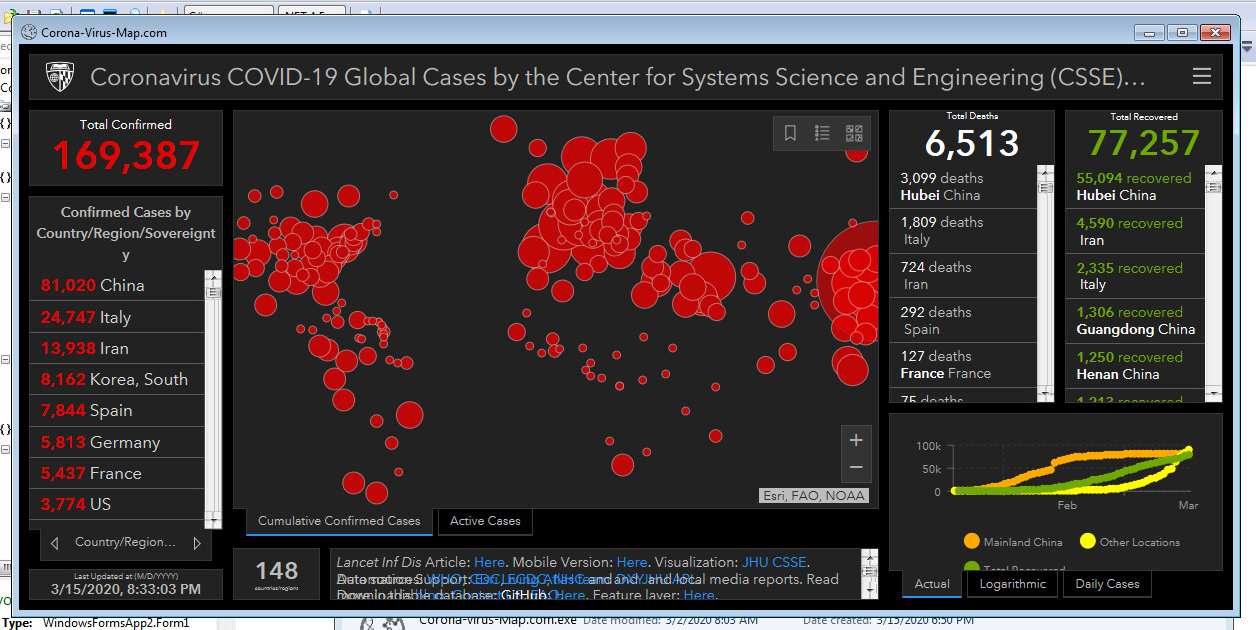
Task: Select Iran in confirmed cases list
Action: click(117, 348)
